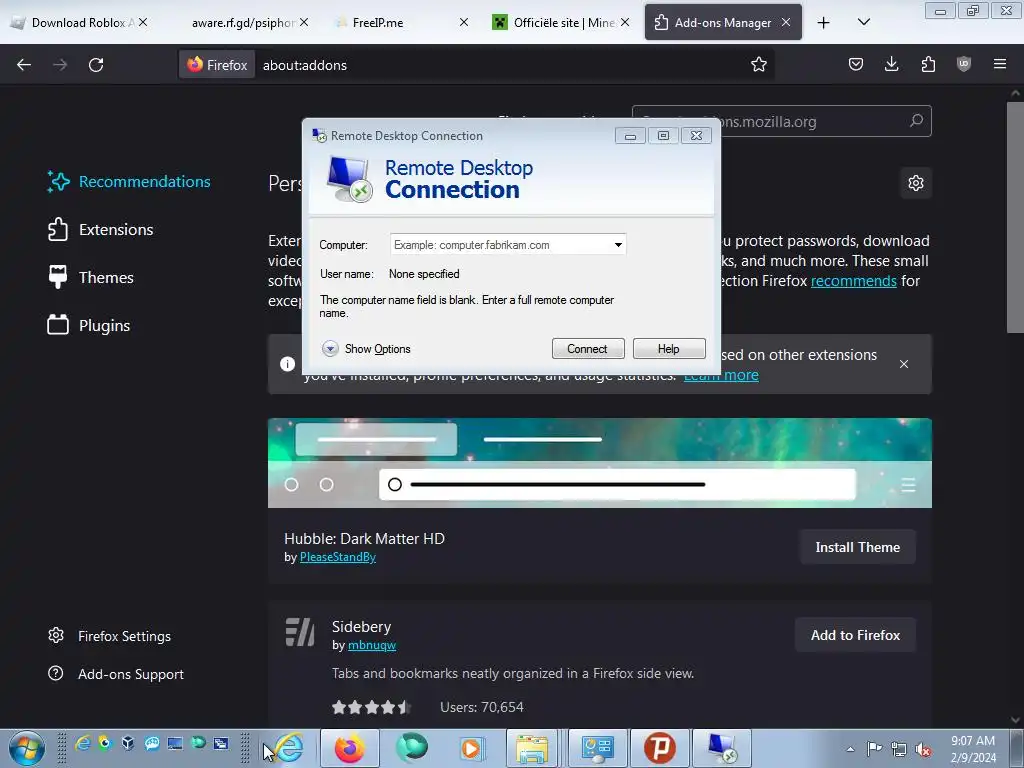
Task: Click the Firefox identity box in address bar
Action: (217, 65)
